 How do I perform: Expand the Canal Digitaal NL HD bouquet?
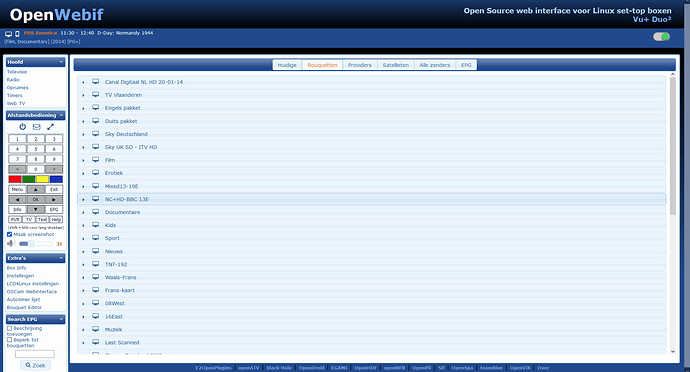pos(83,82)
